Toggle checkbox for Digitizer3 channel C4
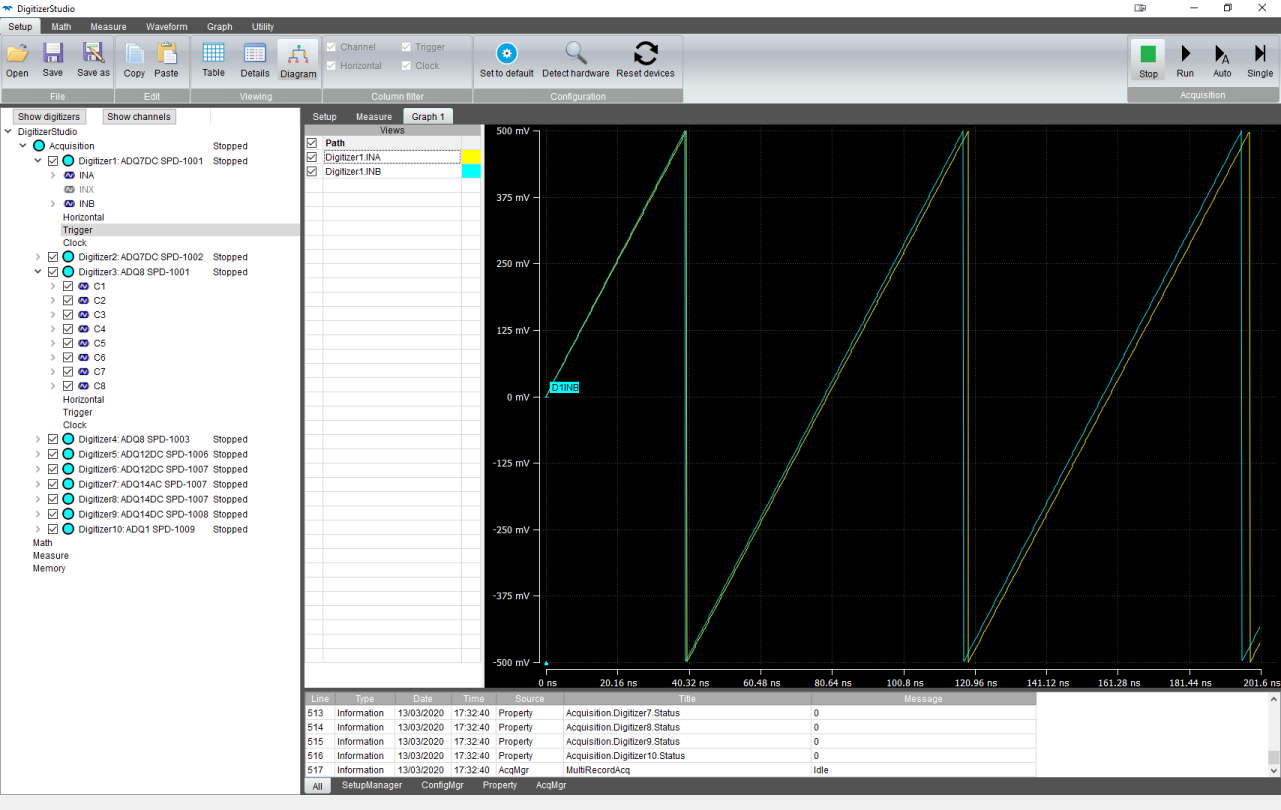Image resolution: width=1281 pixels, height=810 pixels. (x=68, y=329)
